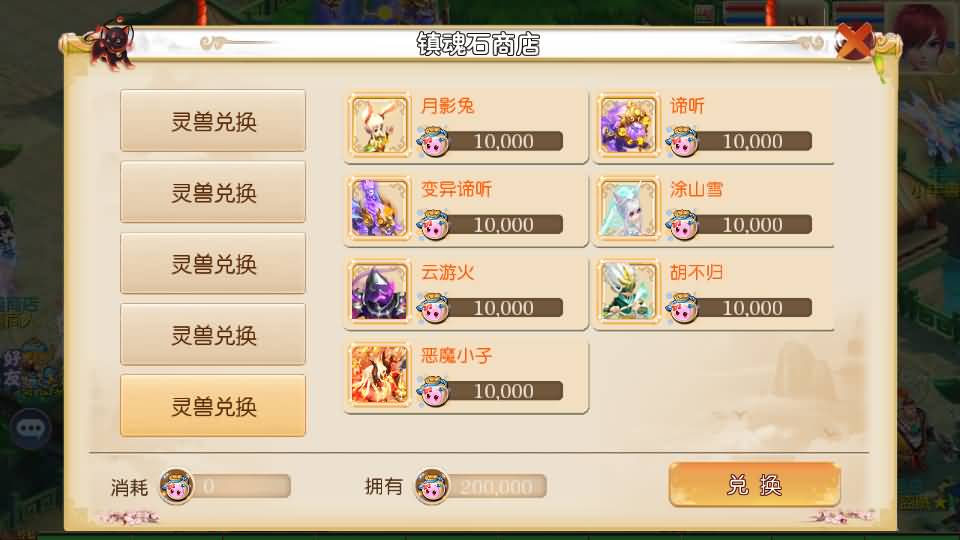
Task: Click the soul stone currency icon beside 拥有
Action: click(x=432, y=486)
